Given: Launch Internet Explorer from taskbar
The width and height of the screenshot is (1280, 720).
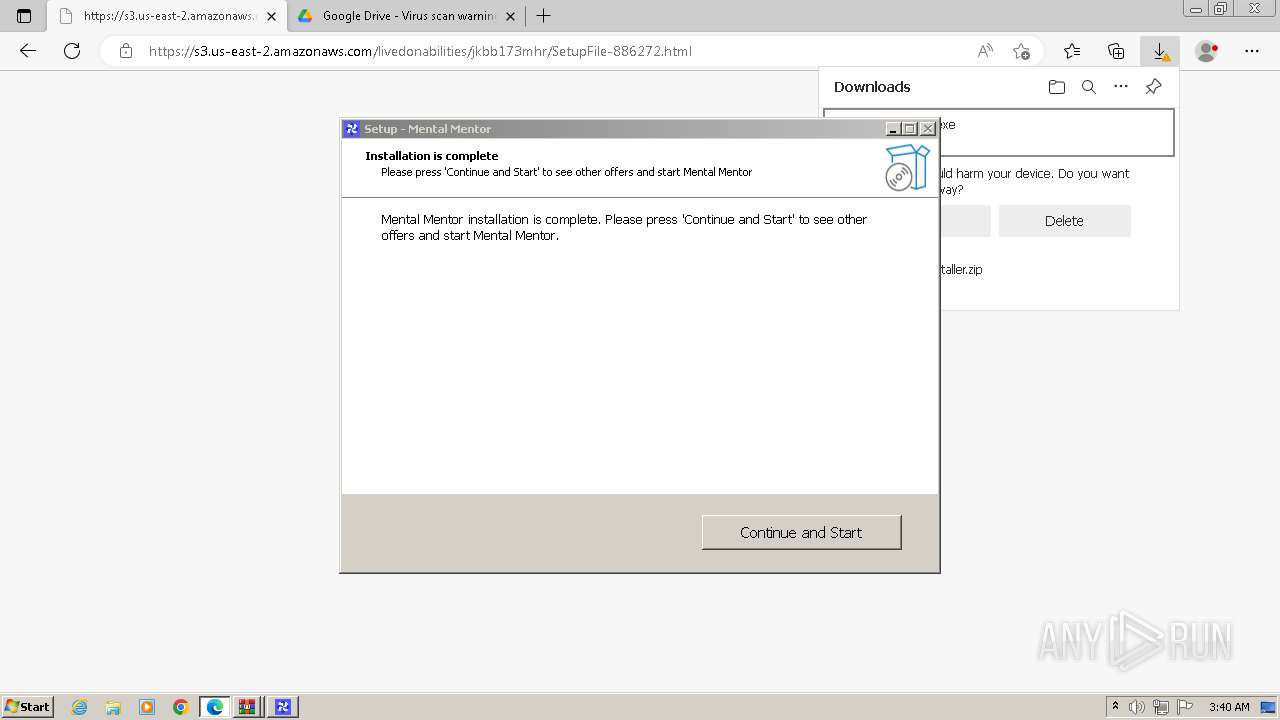Looking at the screenshot, I should pyautogui.click(x=80, y=707).
